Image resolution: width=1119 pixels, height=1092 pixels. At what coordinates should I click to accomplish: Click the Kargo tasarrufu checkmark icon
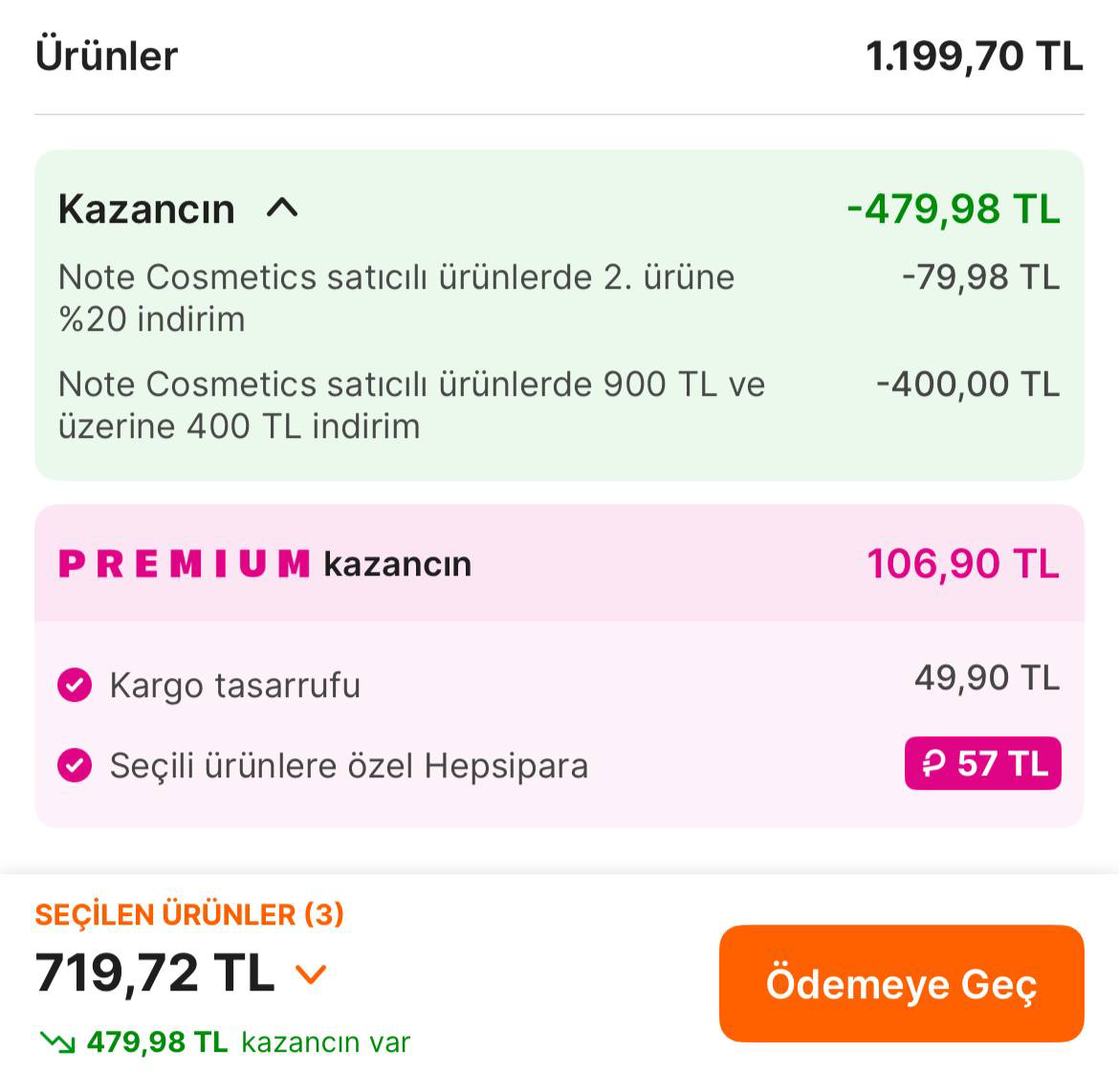pos(75,685)
